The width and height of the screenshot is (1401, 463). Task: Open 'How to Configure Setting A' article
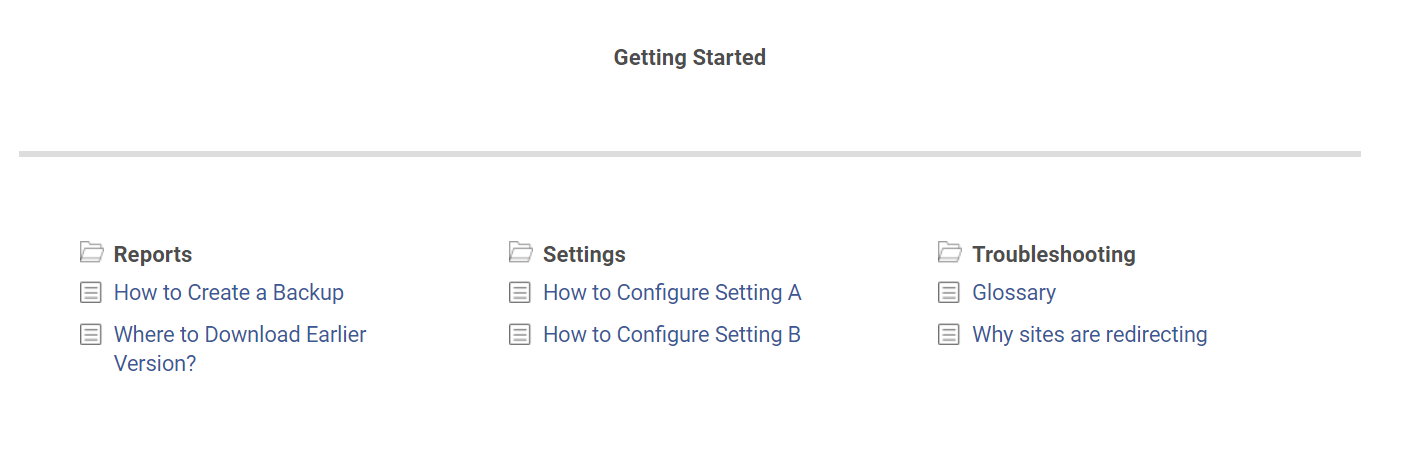click(x=672, y=293)
